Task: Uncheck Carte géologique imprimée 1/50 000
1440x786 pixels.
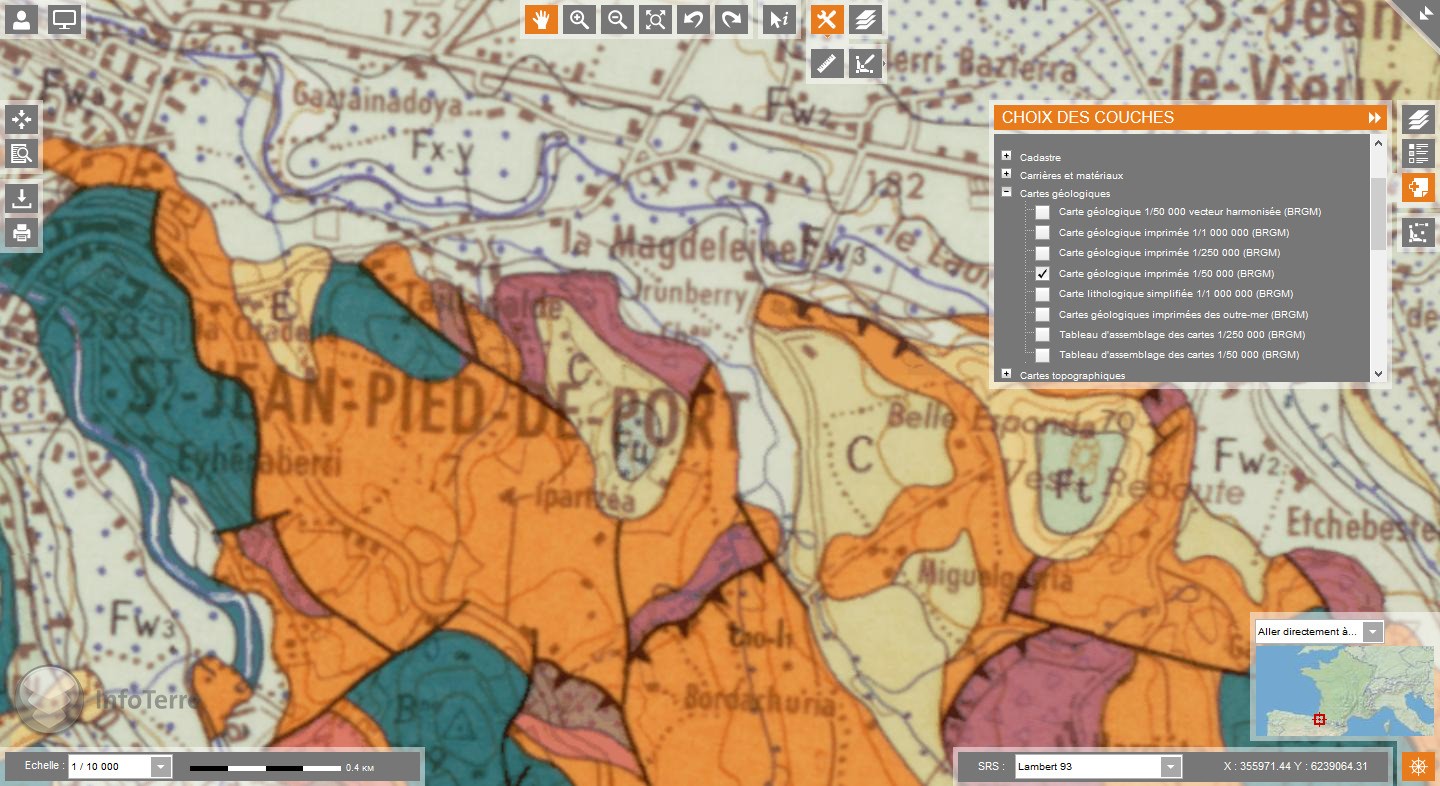Action: [x=1042, y=273]
